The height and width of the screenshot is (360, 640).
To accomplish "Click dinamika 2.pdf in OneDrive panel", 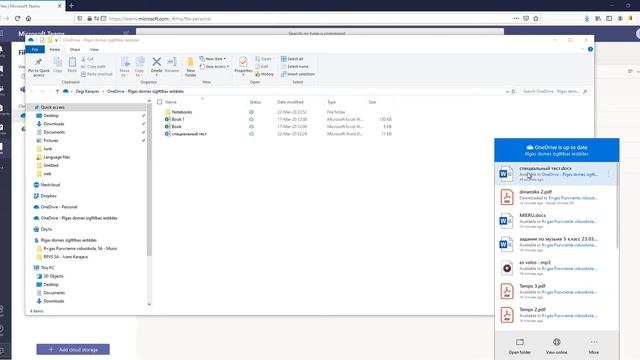I will click(x=555, y=197).
